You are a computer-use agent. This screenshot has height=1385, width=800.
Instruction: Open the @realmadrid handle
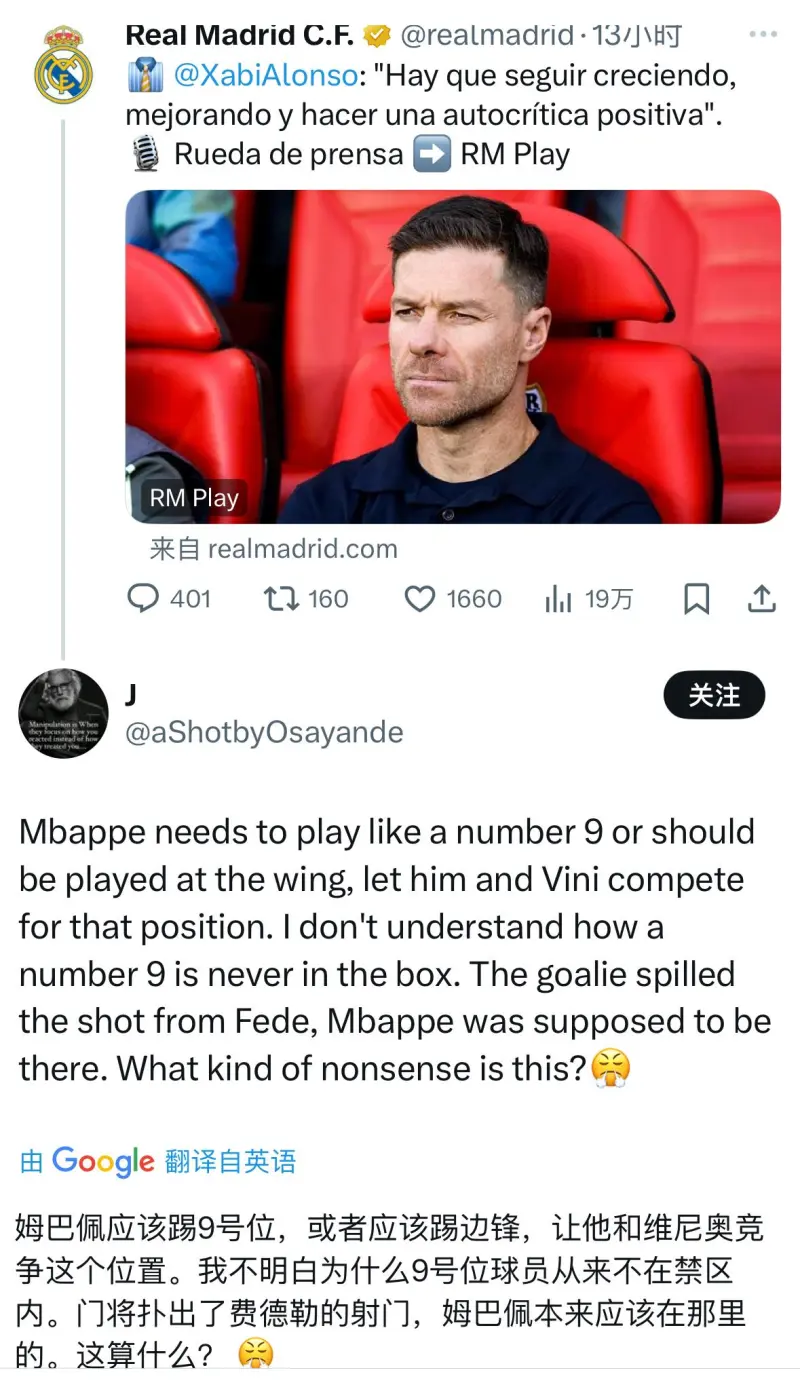tap(486, 35)
